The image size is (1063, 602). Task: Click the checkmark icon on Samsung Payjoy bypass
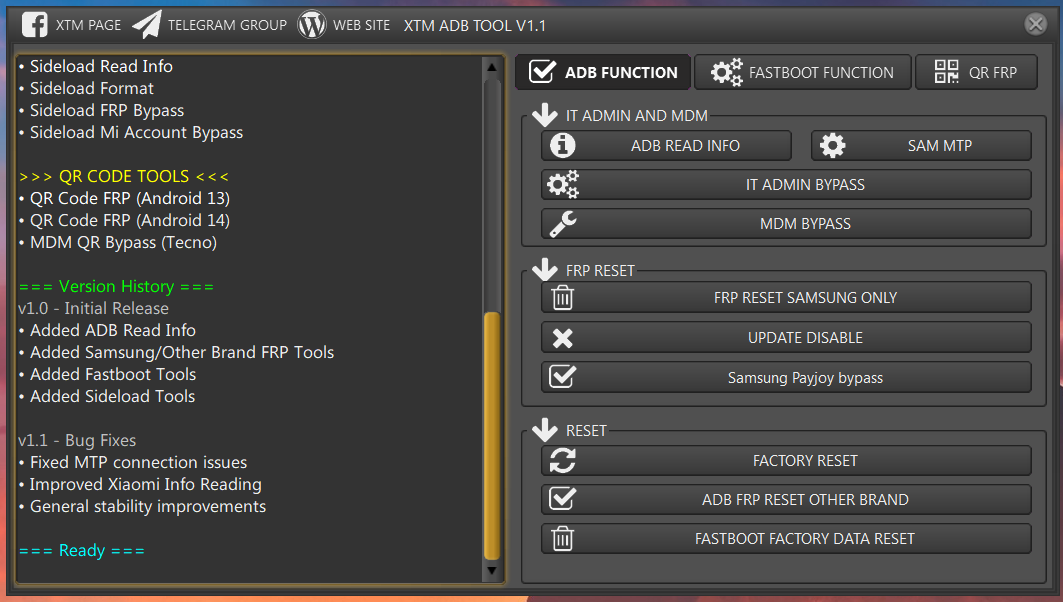click(563, 376)
